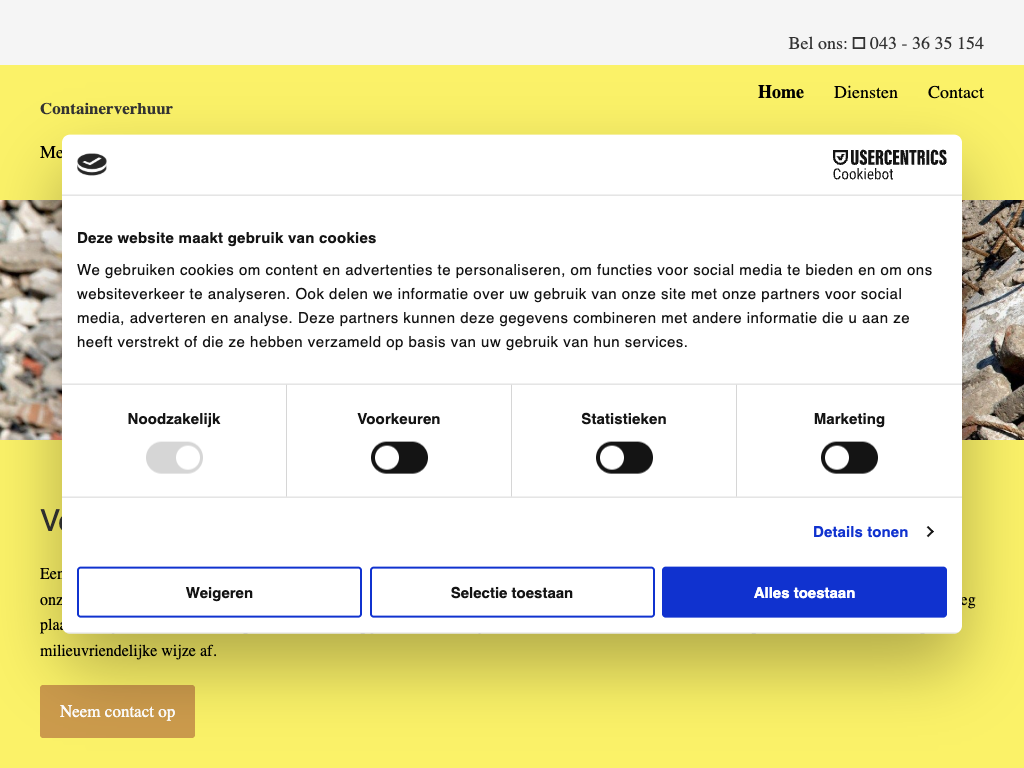
Task: Click the Containerverhuur site title
Action: [x=106, y=109]
